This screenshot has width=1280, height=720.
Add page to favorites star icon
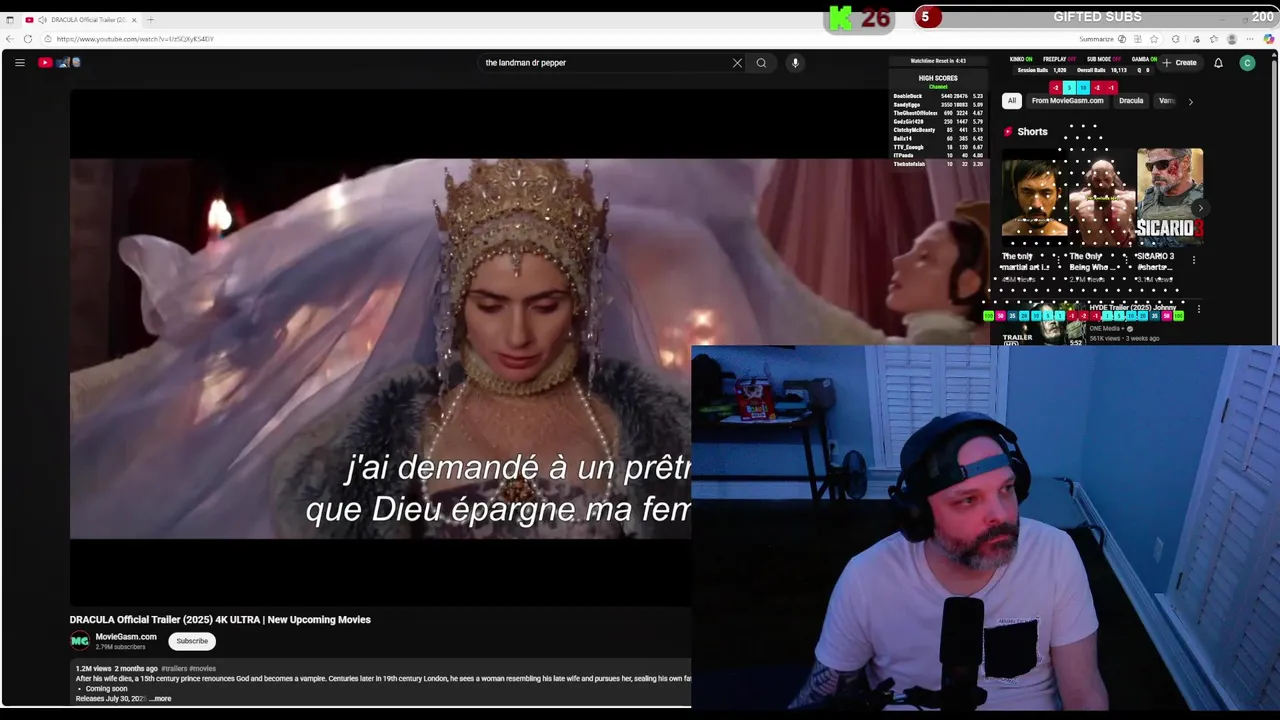tap(1156, 39)
